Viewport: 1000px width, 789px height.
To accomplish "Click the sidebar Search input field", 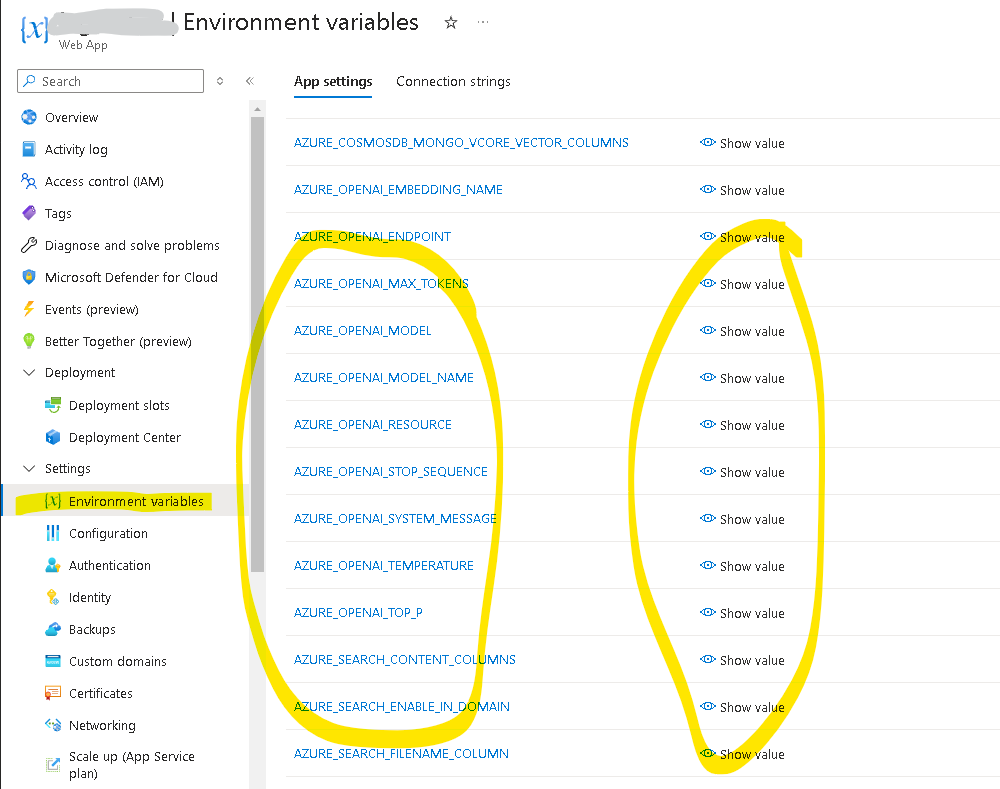I will (x=110, y=81).
